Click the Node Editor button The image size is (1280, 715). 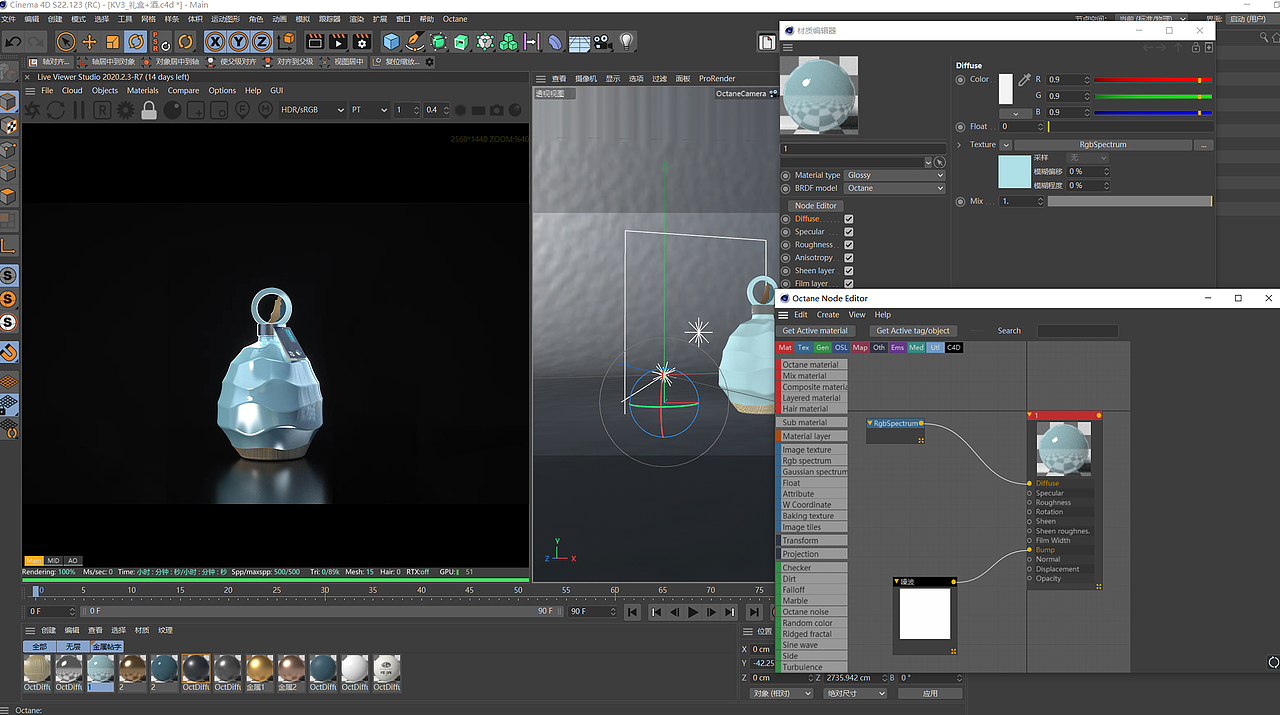click(x=816, y=205)
